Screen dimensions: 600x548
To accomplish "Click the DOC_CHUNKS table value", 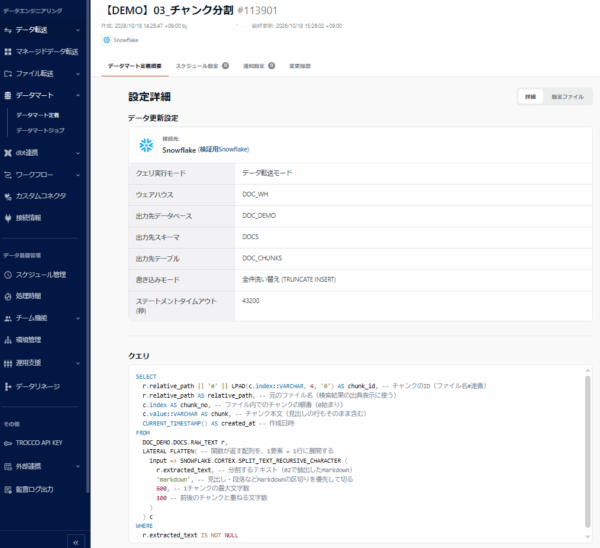I will tap(262, 258).
